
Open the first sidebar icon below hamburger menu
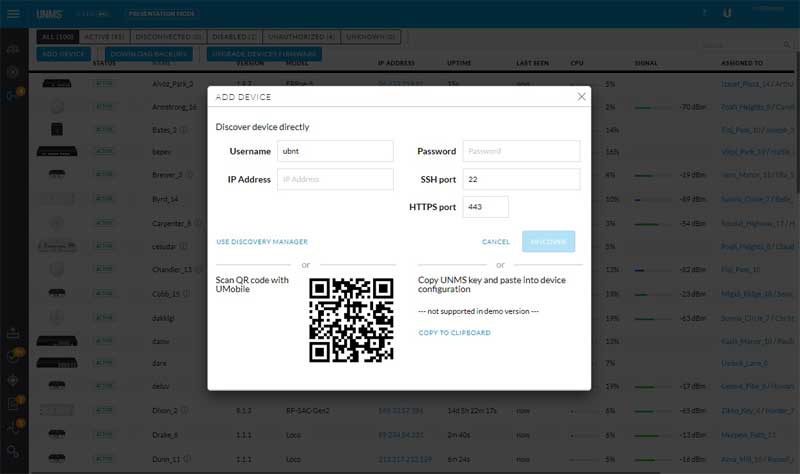point(13,49)
